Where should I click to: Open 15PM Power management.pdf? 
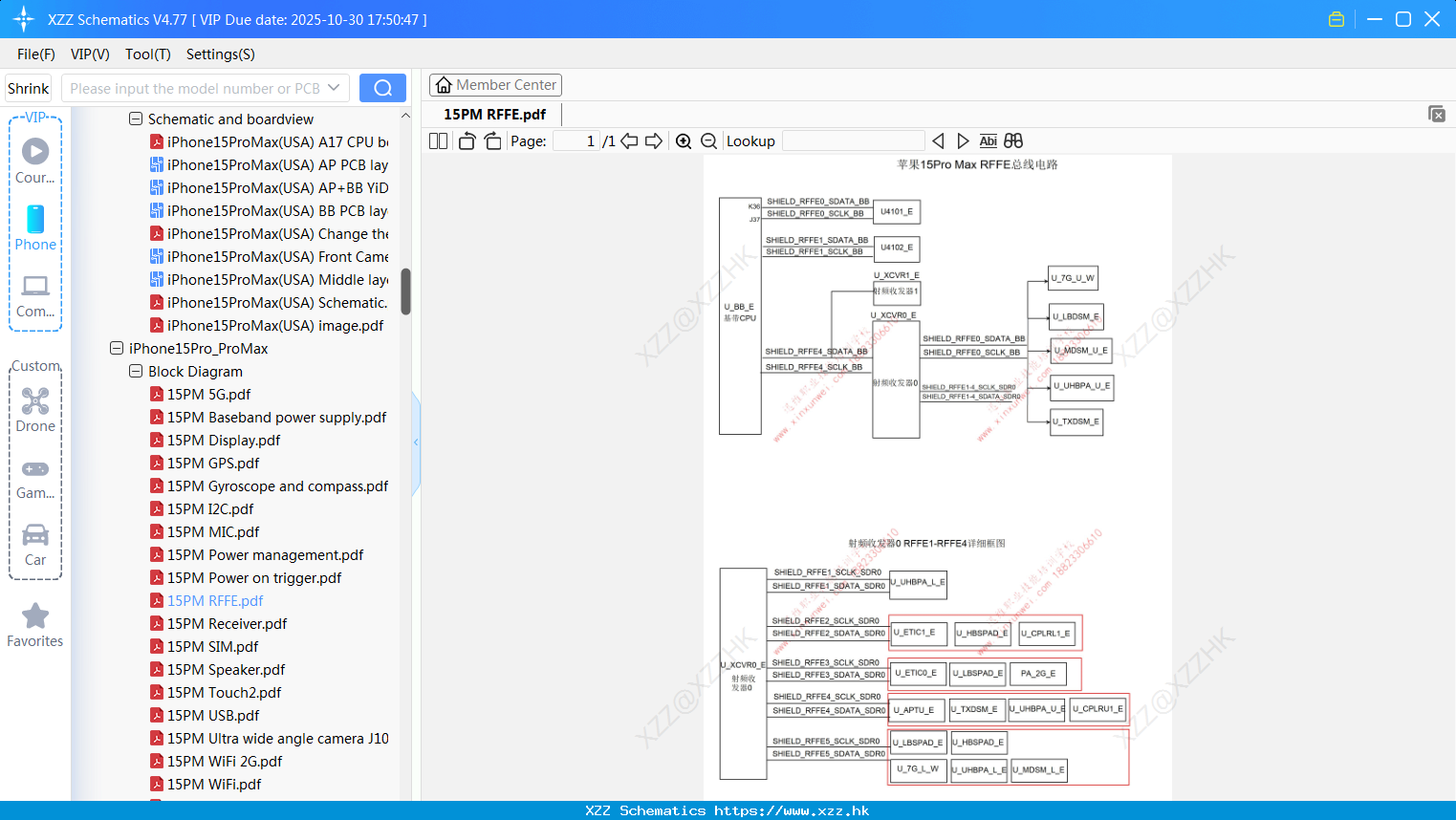click(x=257, y=555)
